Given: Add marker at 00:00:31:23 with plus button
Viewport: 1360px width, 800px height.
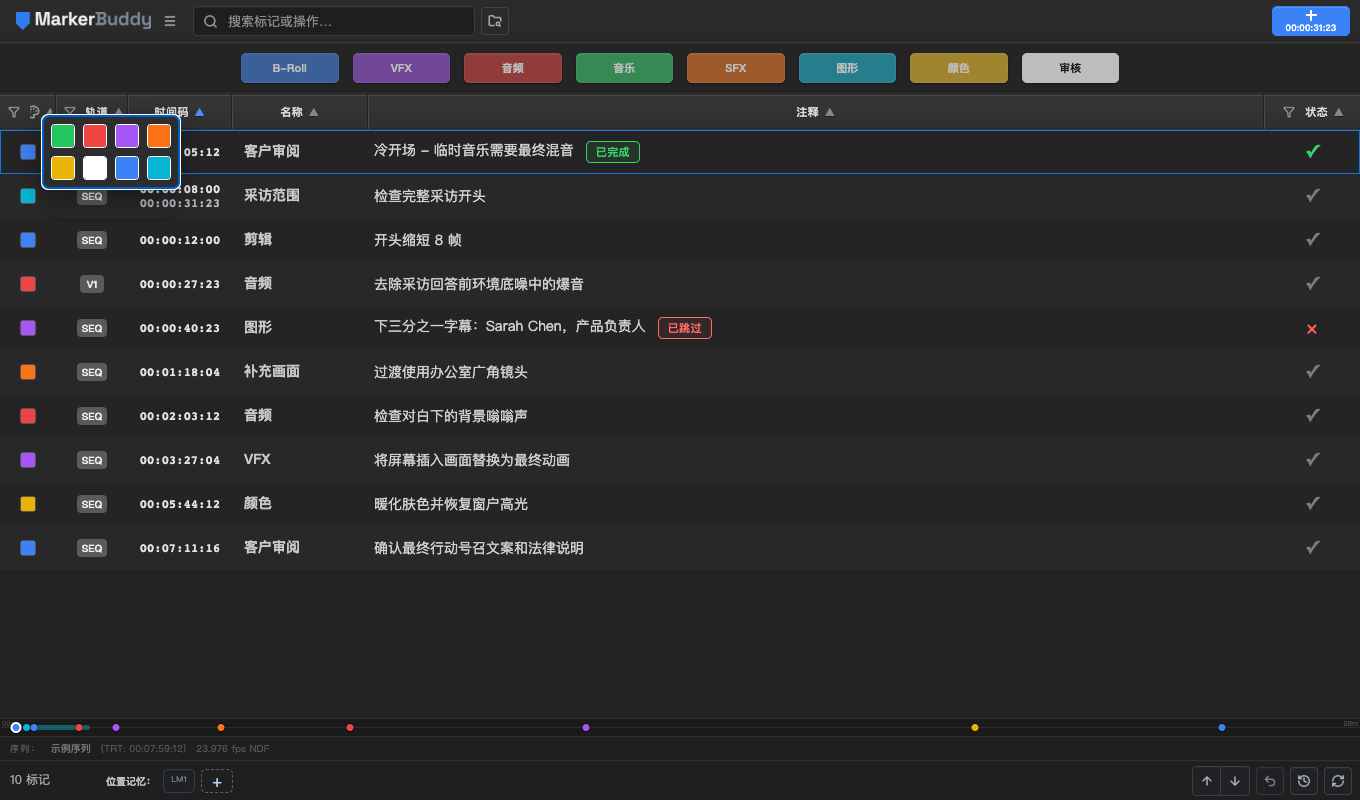Looking at the screenshot, I should [1310, 21].
